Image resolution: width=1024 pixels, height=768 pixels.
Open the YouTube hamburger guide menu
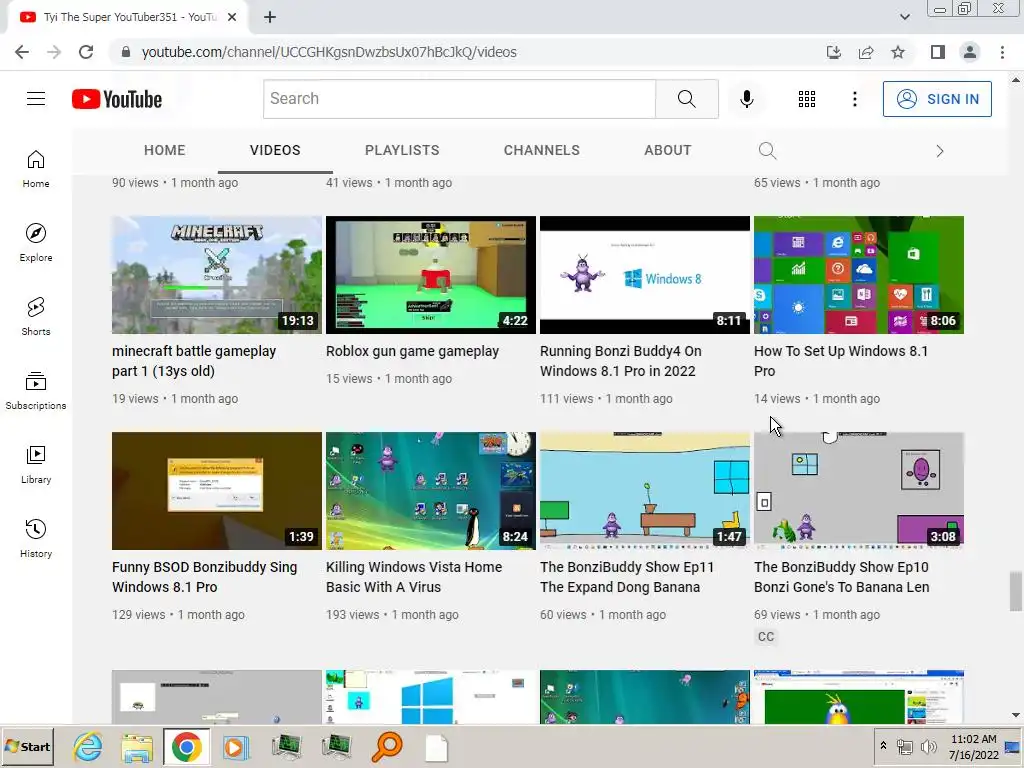click(36, 99)
